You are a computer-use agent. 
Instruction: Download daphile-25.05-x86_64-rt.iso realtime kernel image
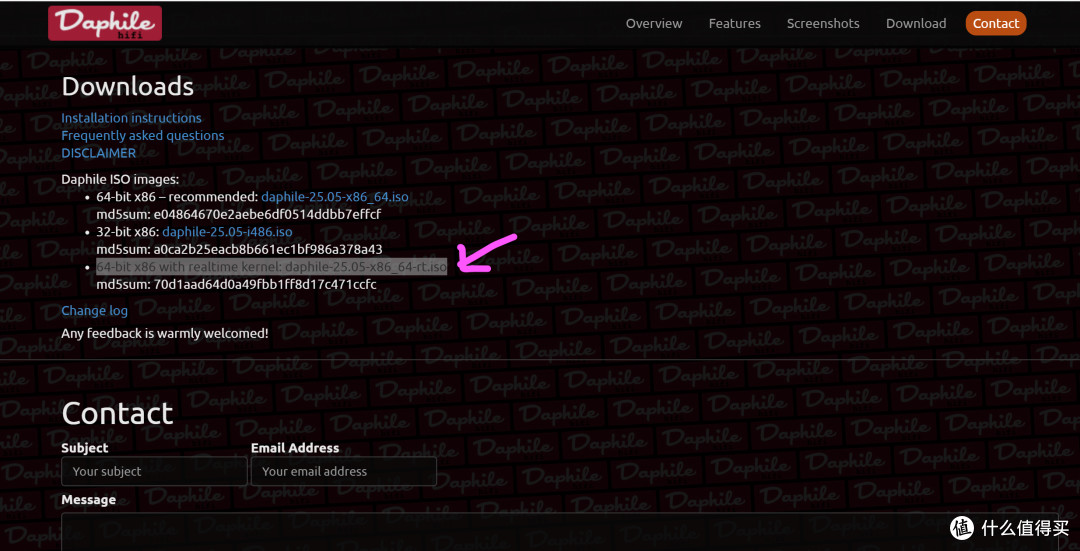click(366, 267)
